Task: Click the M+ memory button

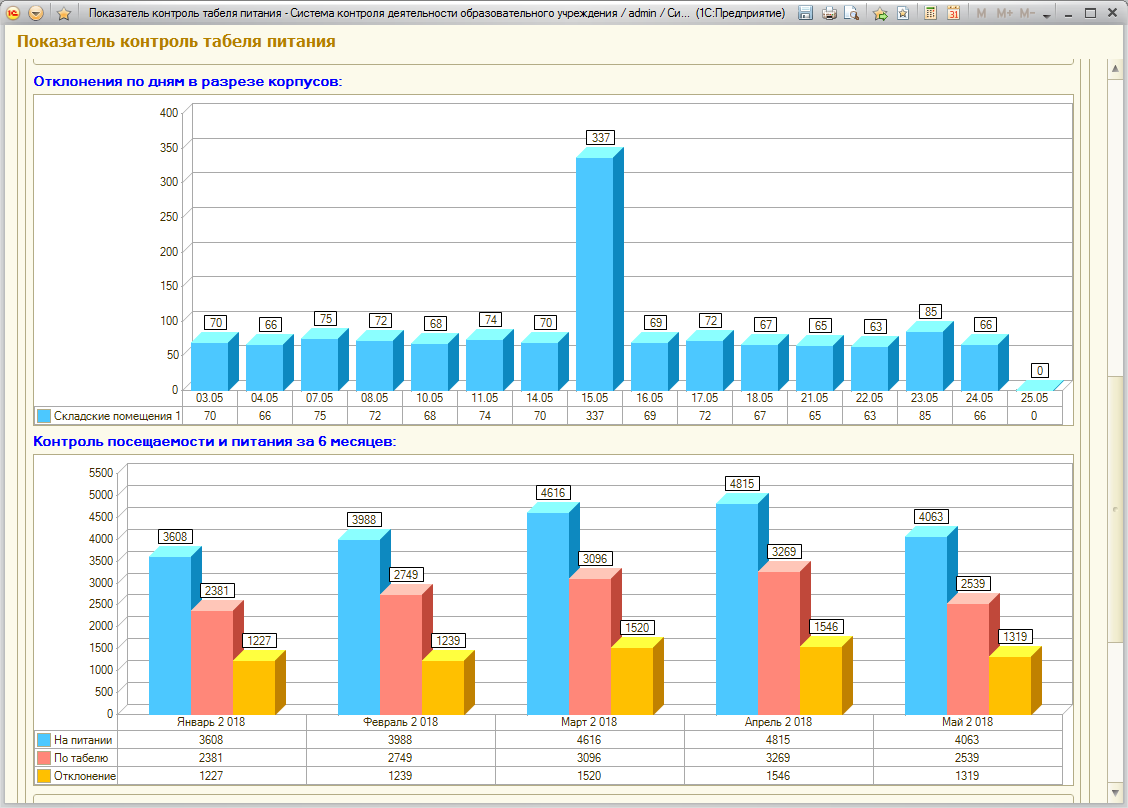Action: tap(1004, 13)
